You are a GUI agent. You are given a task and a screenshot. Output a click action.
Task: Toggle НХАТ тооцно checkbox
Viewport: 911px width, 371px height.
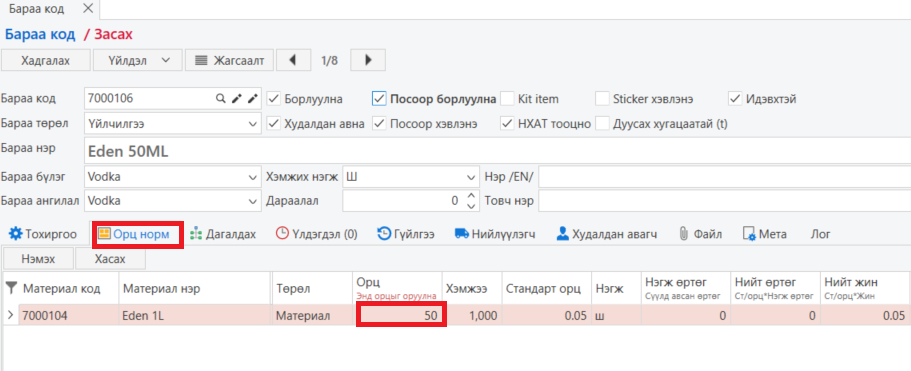507,124
